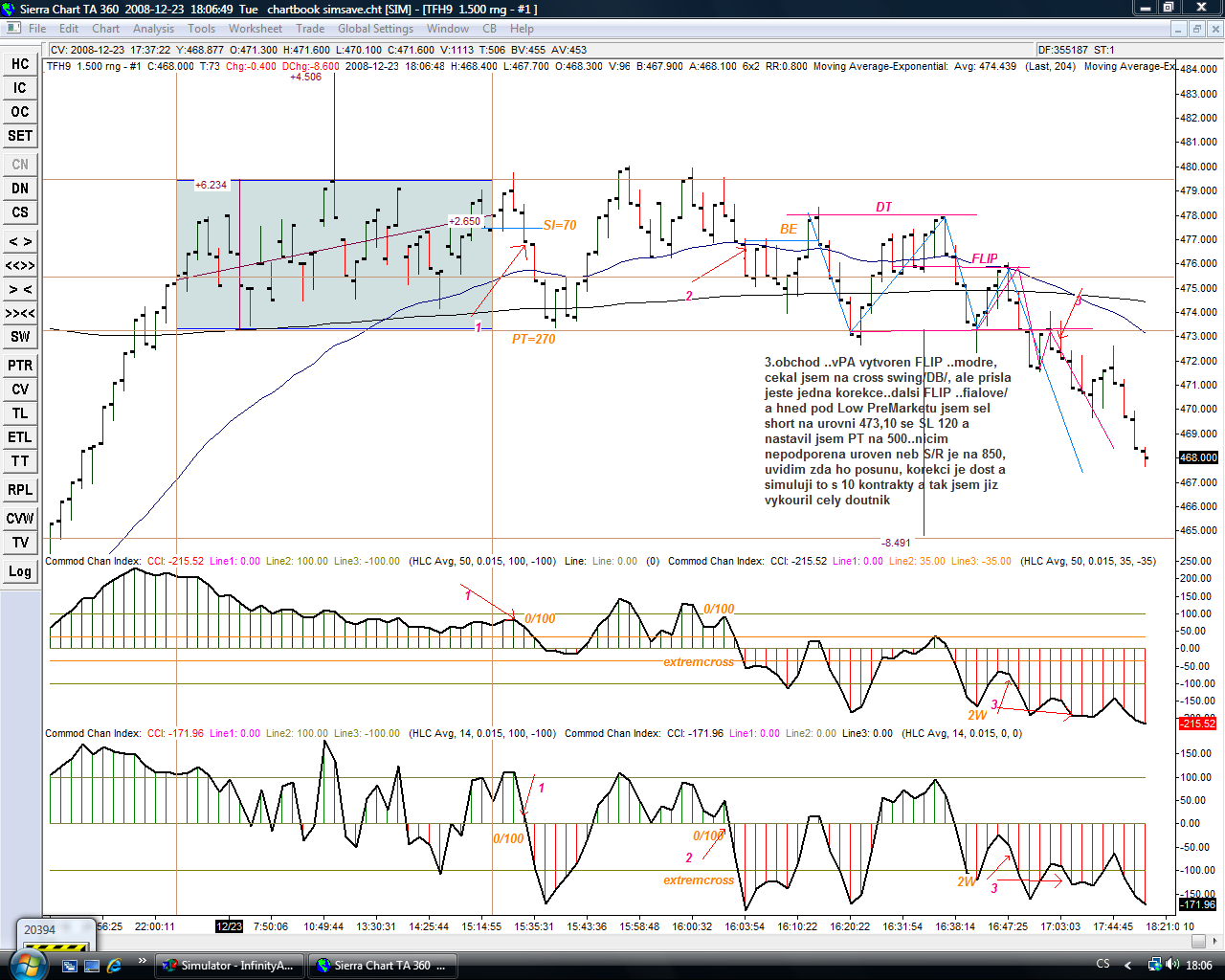Click the HC button in the left toolbar
This screenshot has width=1225, height=980.
(x=20, y=64)
